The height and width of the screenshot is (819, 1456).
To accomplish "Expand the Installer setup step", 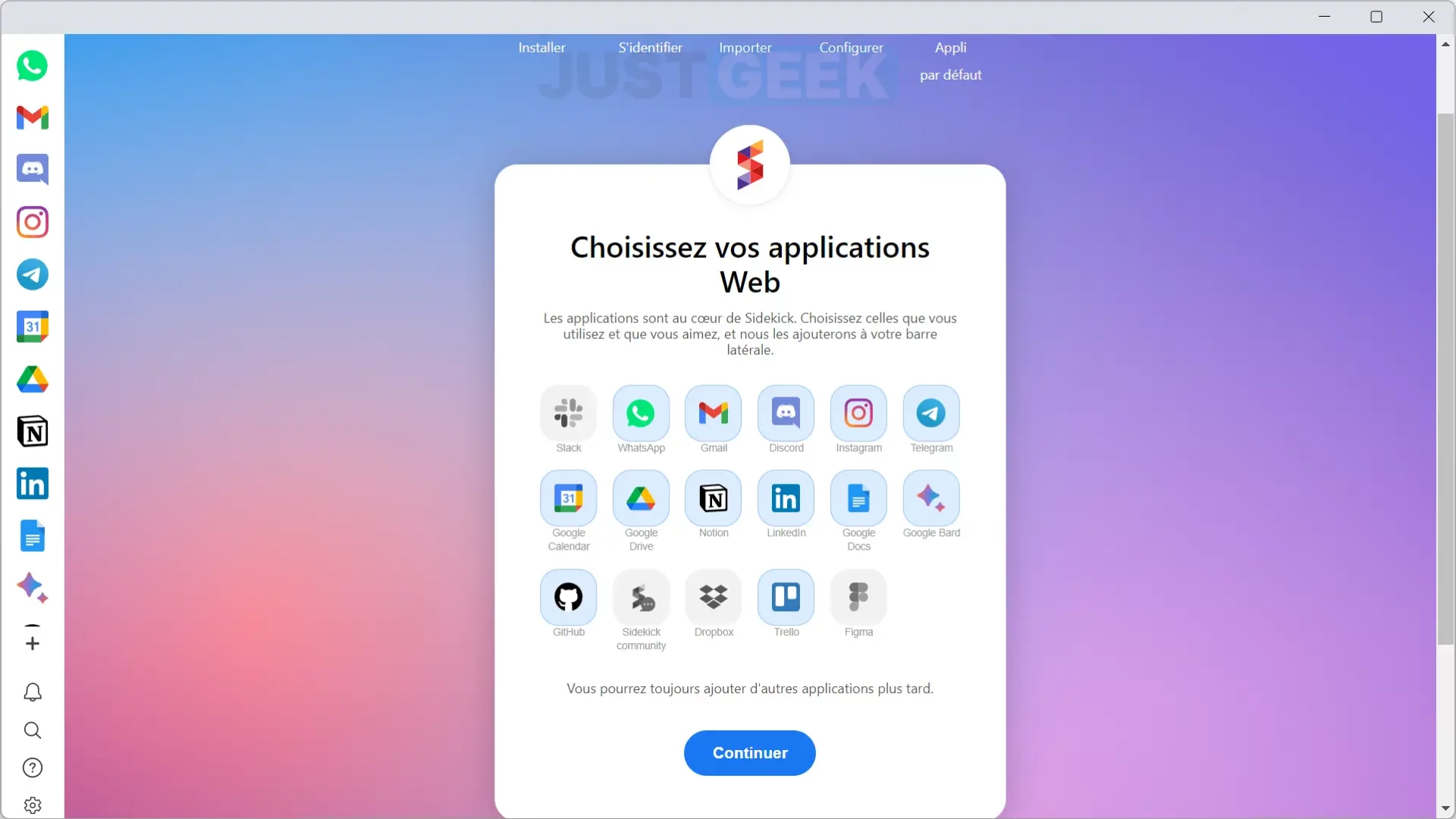I will 541,47.
